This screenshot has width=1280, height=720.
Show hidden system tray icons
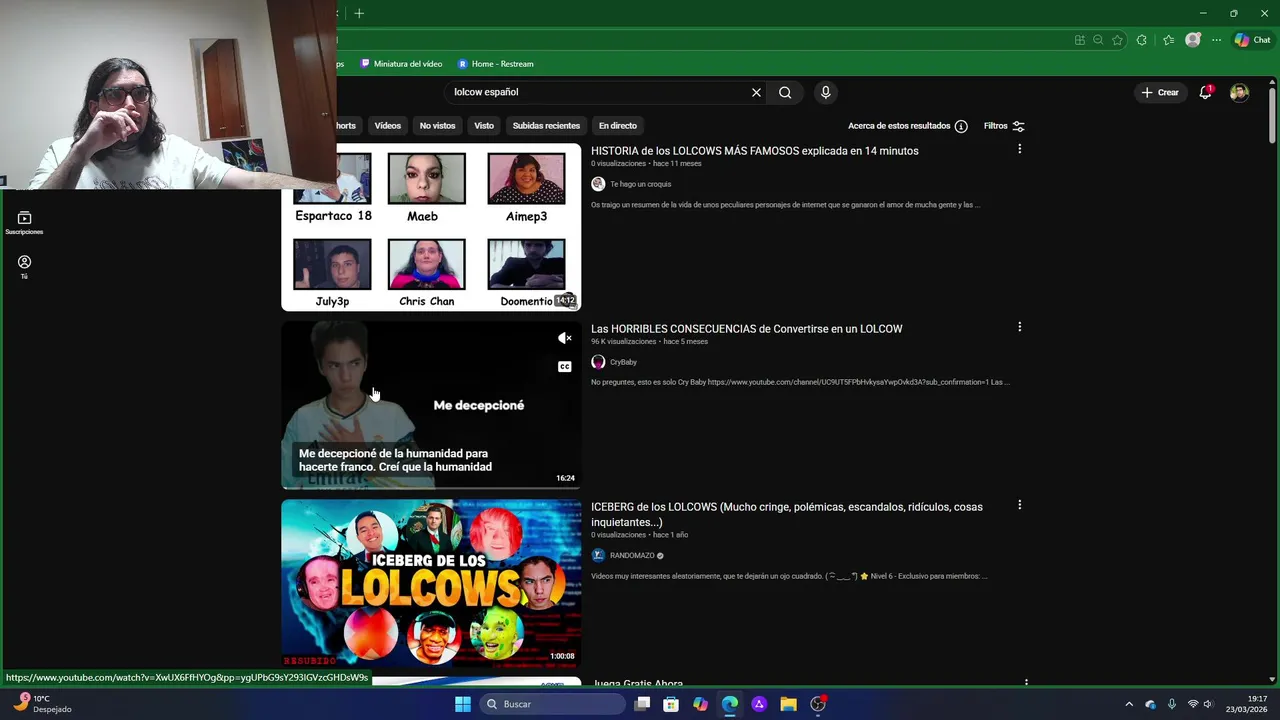(1129, 704)
